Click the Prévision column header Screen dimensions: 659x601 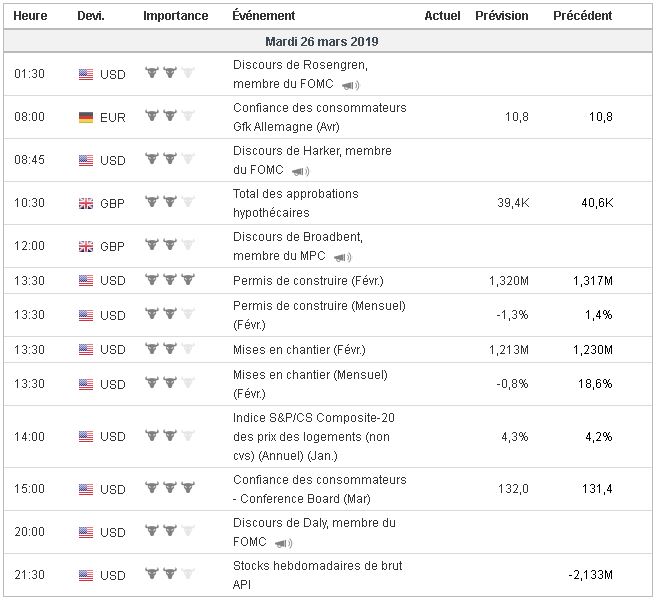[502, 16]
